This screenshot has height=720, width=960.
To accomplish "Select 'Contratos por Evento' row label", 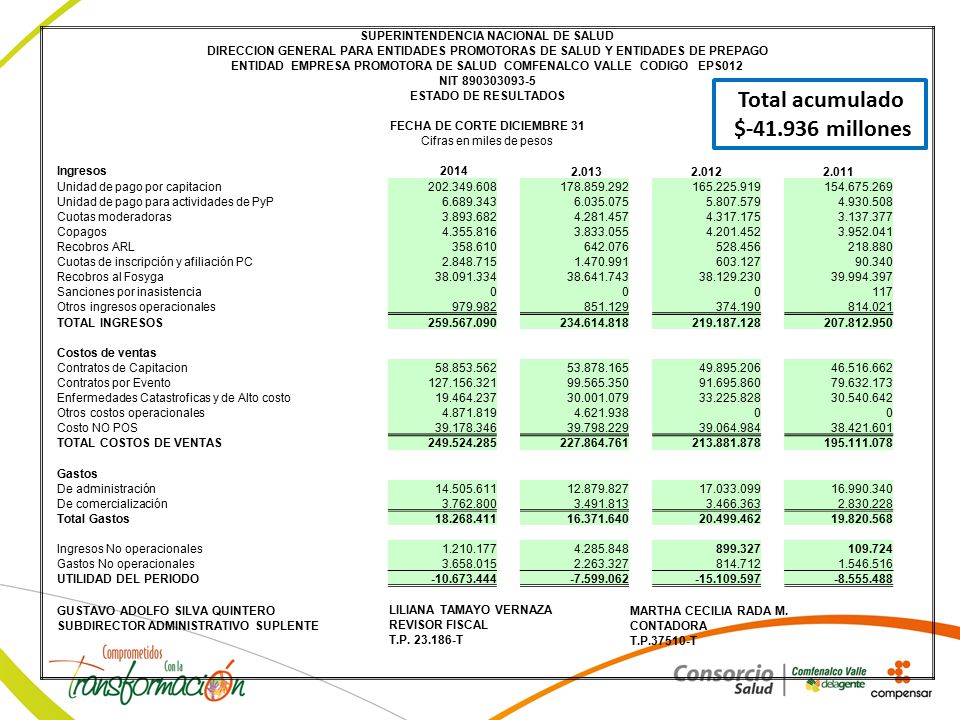I will [113, 383].
